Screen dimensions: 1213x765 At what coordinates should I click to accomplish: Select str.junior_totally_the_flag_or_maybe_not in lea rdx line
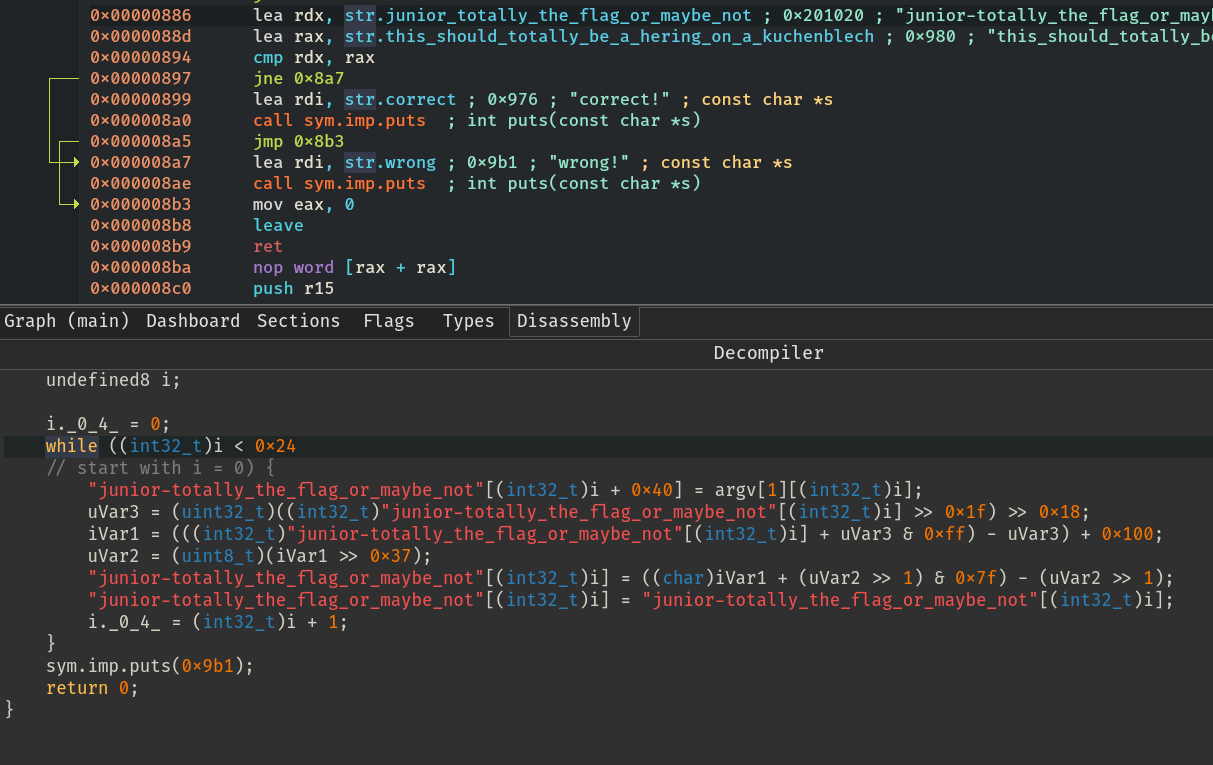pyautogui.click(x=548, y=16)
